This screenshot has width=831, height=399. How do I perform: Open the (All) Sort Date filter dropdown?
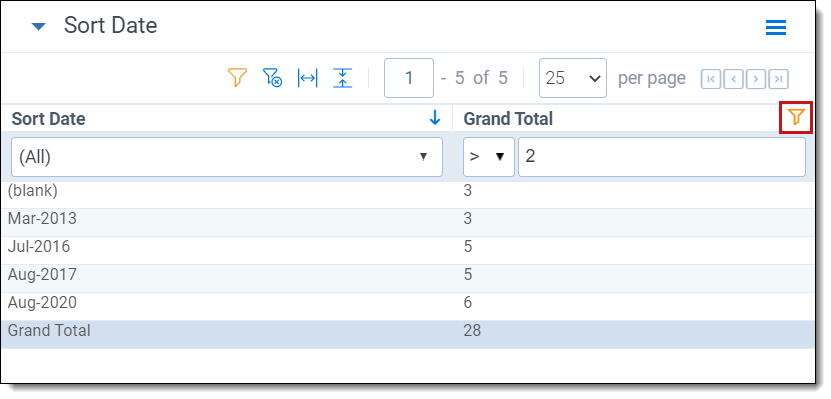(x=227, y=157)
